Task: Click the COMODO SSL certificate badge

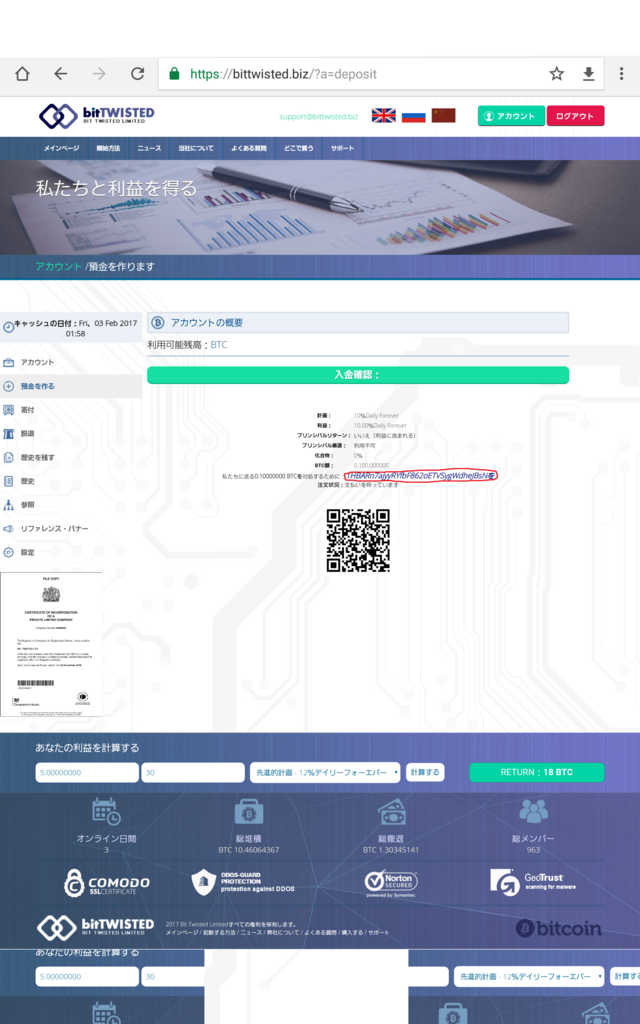Action: tap(106, 883)
